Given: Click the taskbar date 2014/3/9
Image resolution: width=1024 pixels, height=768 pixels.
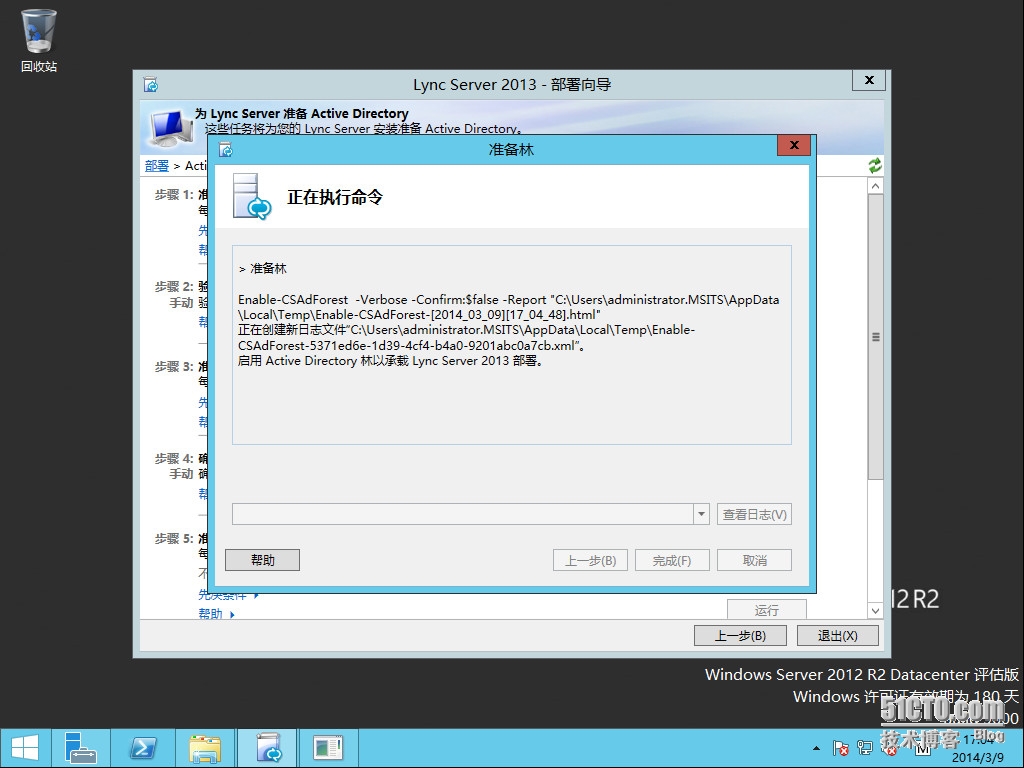Looking at the screenshot, I should click(978, 758).
